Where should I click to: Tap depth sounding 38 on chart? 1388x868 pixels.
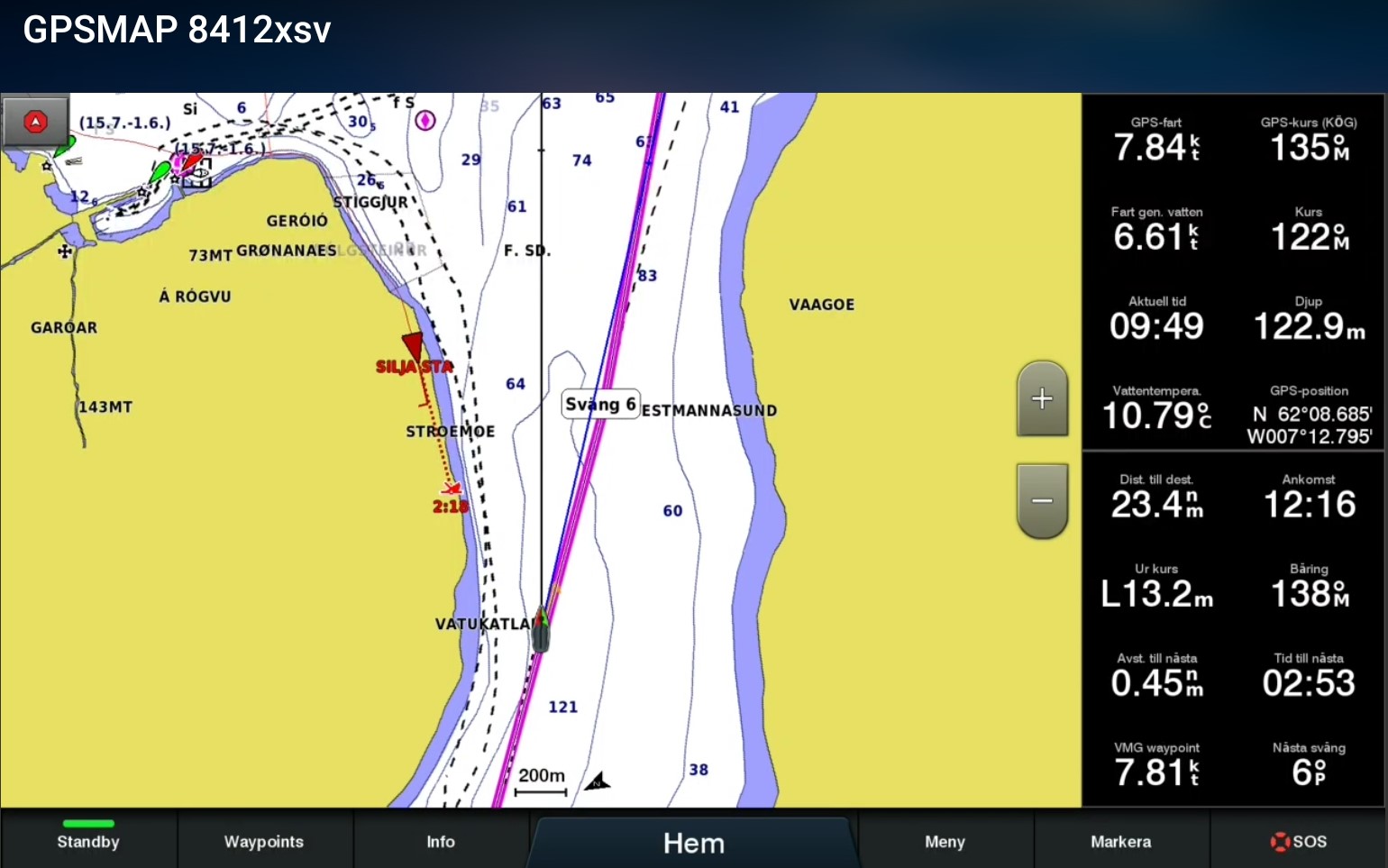point(699,770)
